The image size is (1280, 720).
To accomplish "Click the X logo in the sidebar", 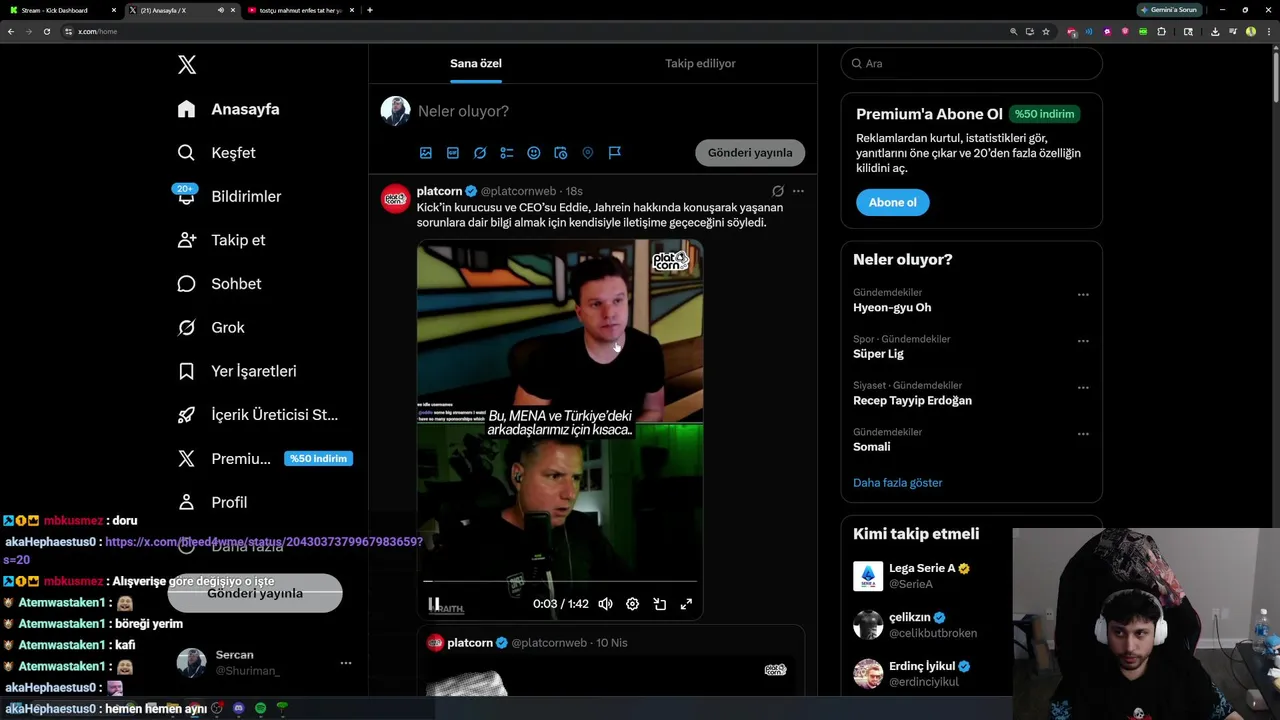I will [187, 65].
